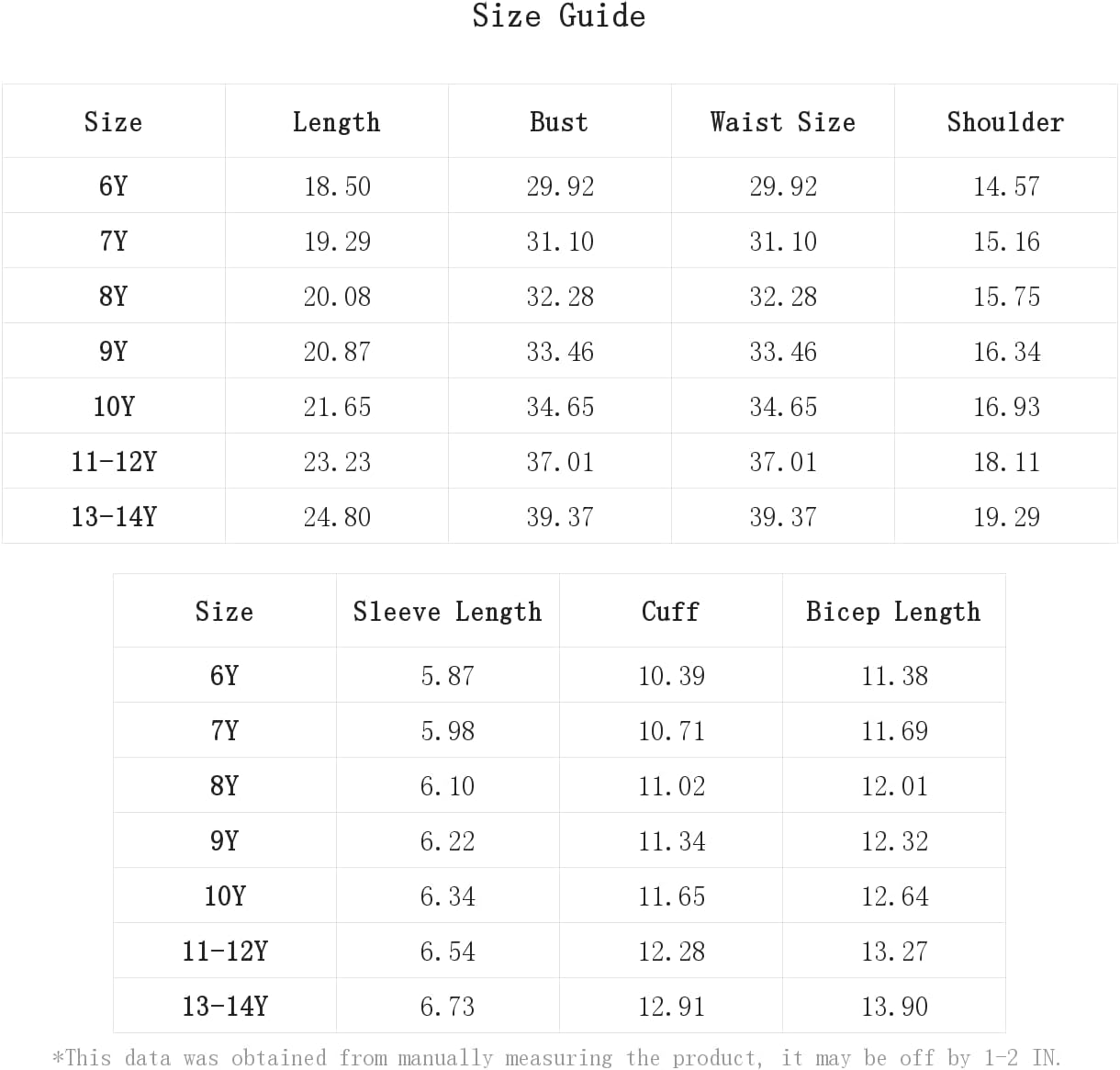Click the measurement disclaimer footnote
The image size is (1120, 1070).
pos(557,1057)
